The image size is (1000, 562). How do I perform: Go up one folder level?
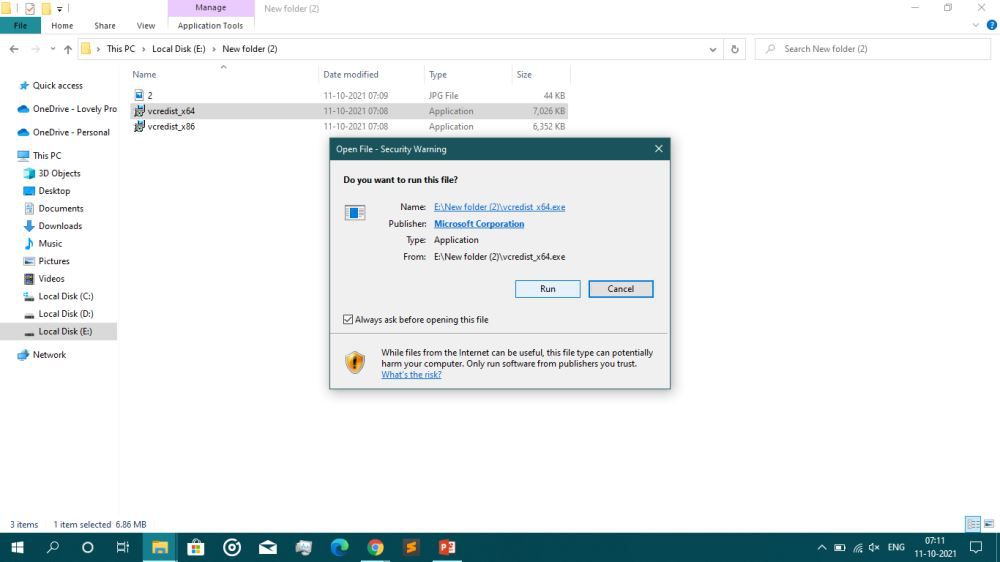[68, 49]
